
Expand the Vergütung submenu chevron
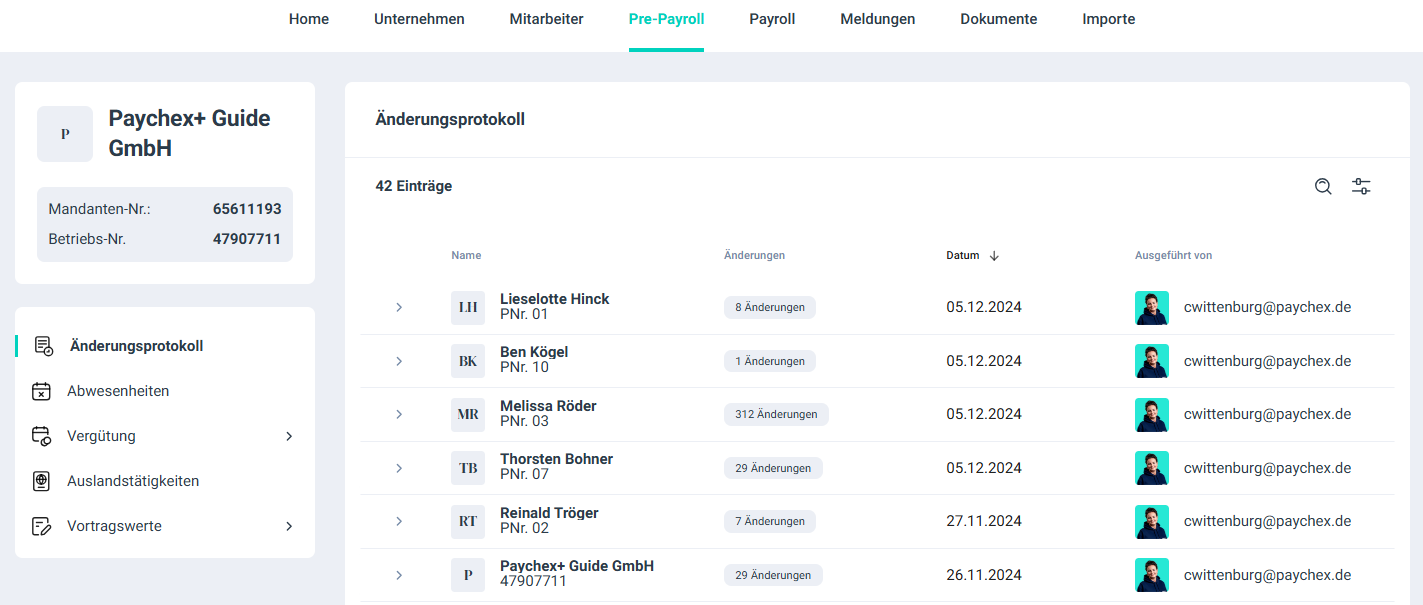tap(289, 436)
